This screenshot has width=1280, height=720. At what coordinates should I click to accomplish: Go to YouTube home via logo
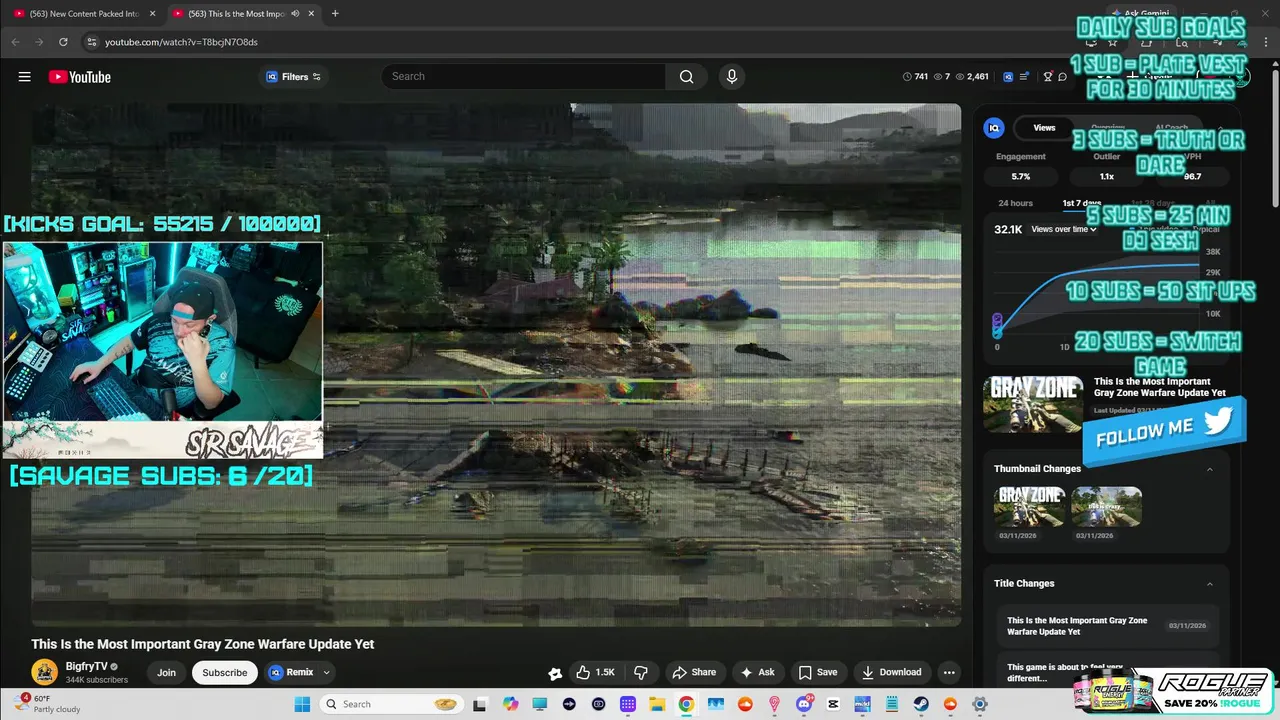pos(79,77)
